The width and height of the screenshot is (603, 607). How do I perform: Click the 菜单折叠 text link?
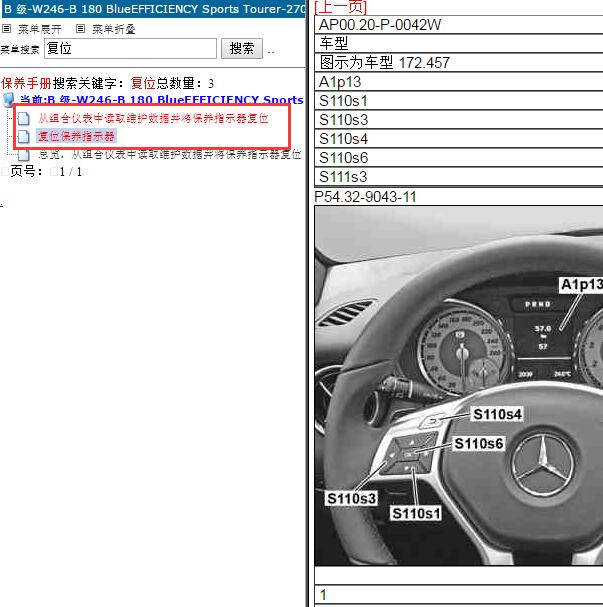[114, 29]
